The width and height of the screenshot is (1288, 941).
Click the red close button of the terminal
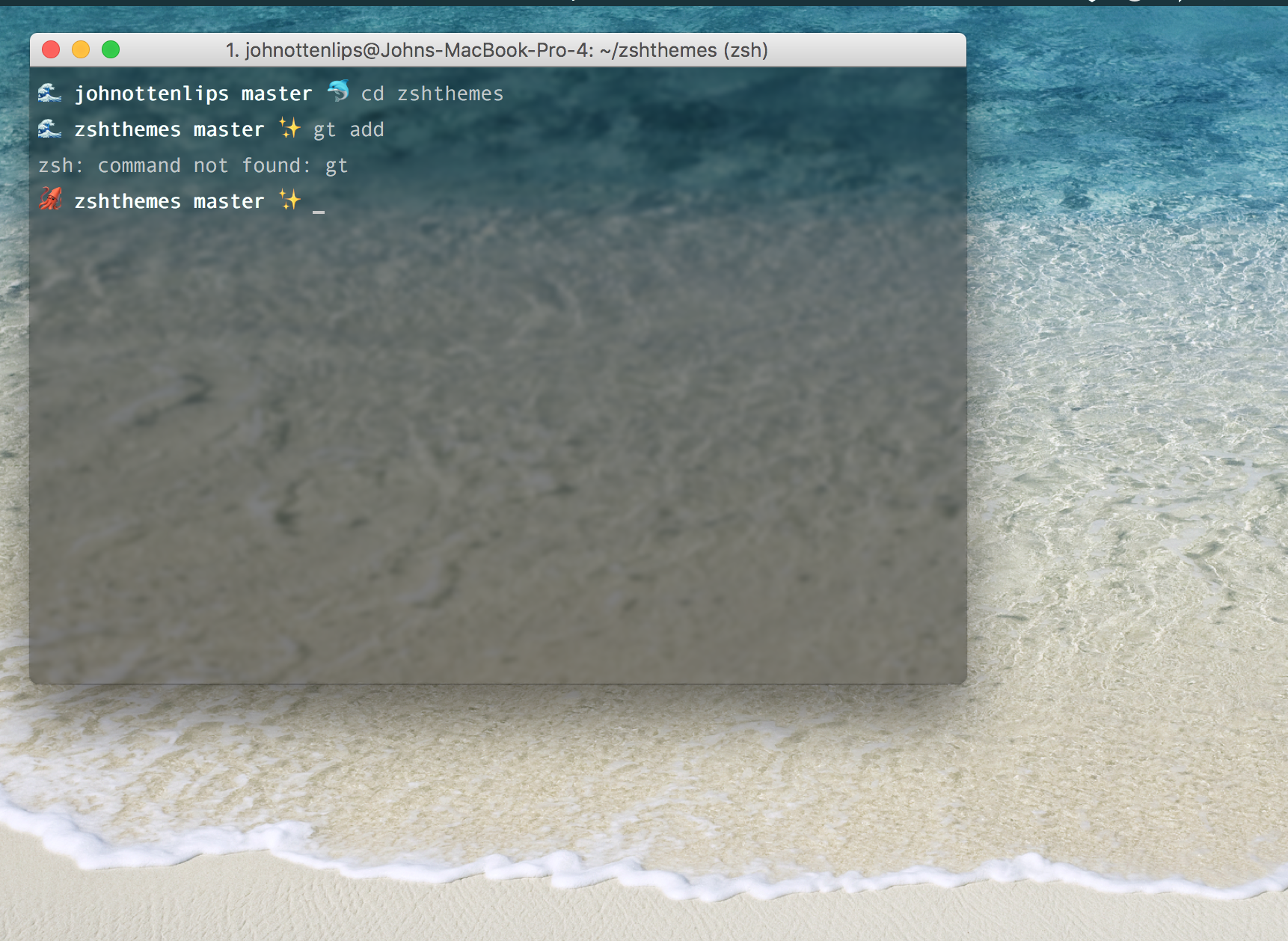pyautogui.click(x=51, y=50)
